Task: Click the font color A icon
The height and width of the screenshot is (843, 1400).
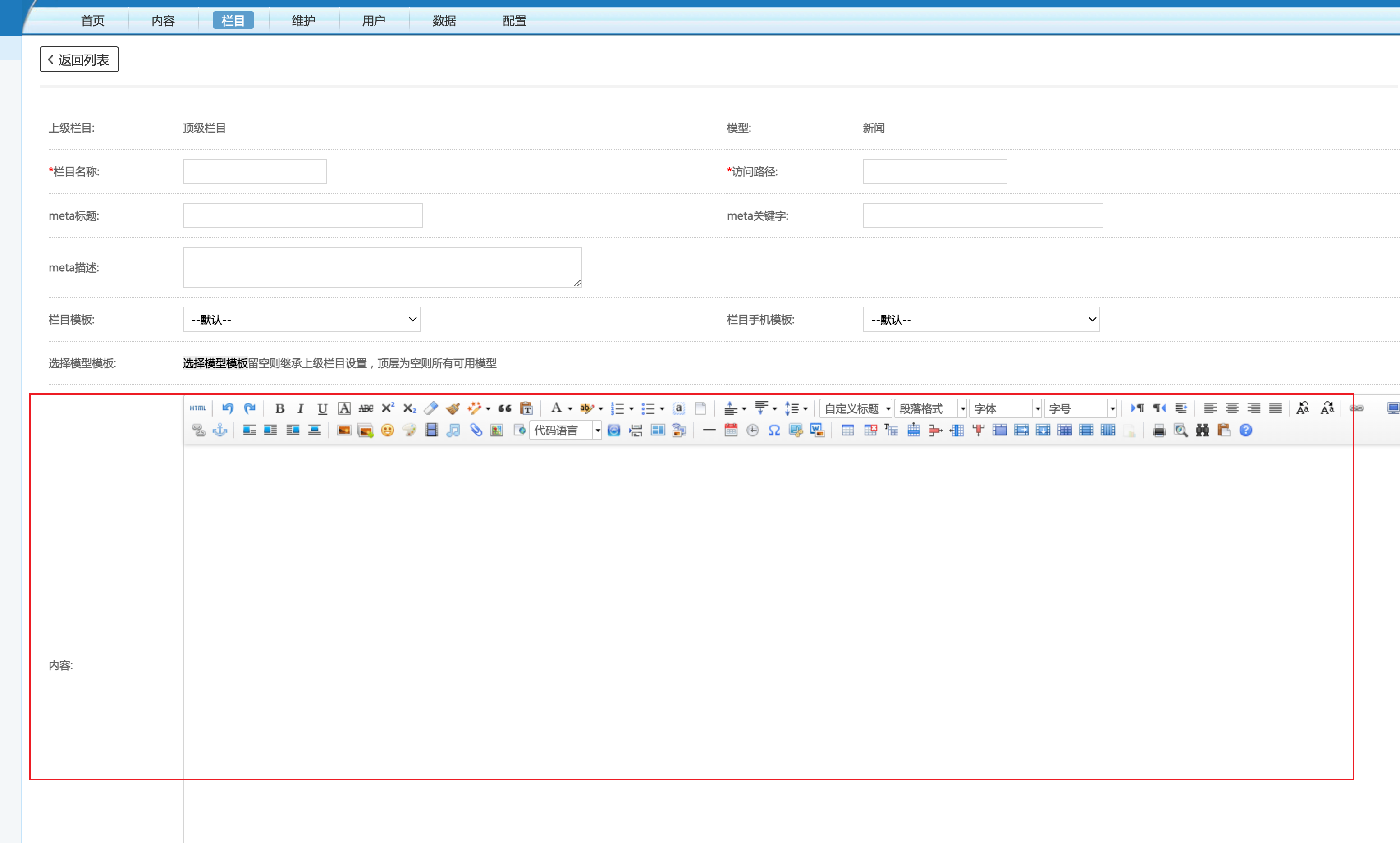Action: tap(556, 408)
